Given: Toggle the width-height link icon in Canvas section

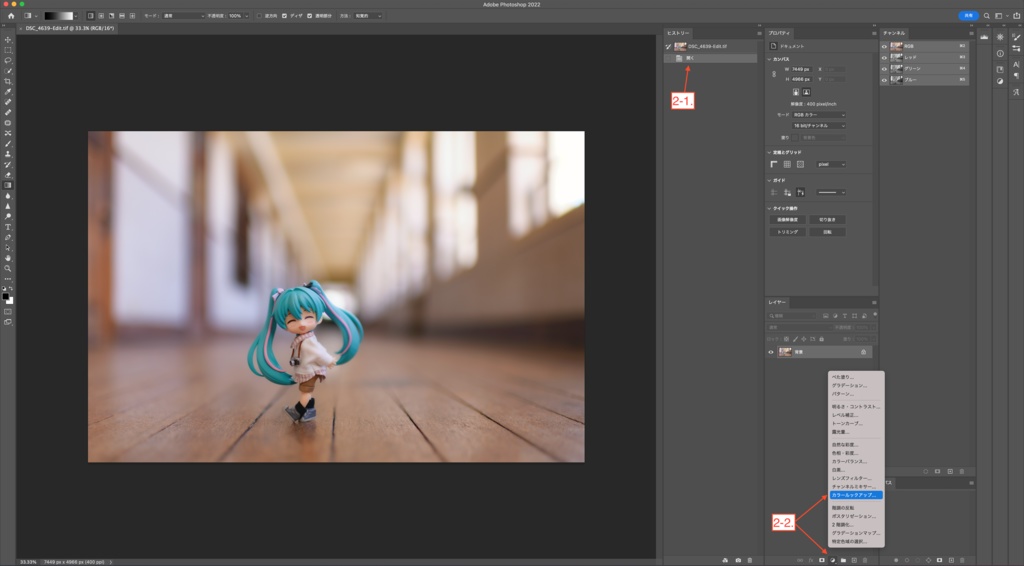Looking at the screenshot, I should pos(775,74).
